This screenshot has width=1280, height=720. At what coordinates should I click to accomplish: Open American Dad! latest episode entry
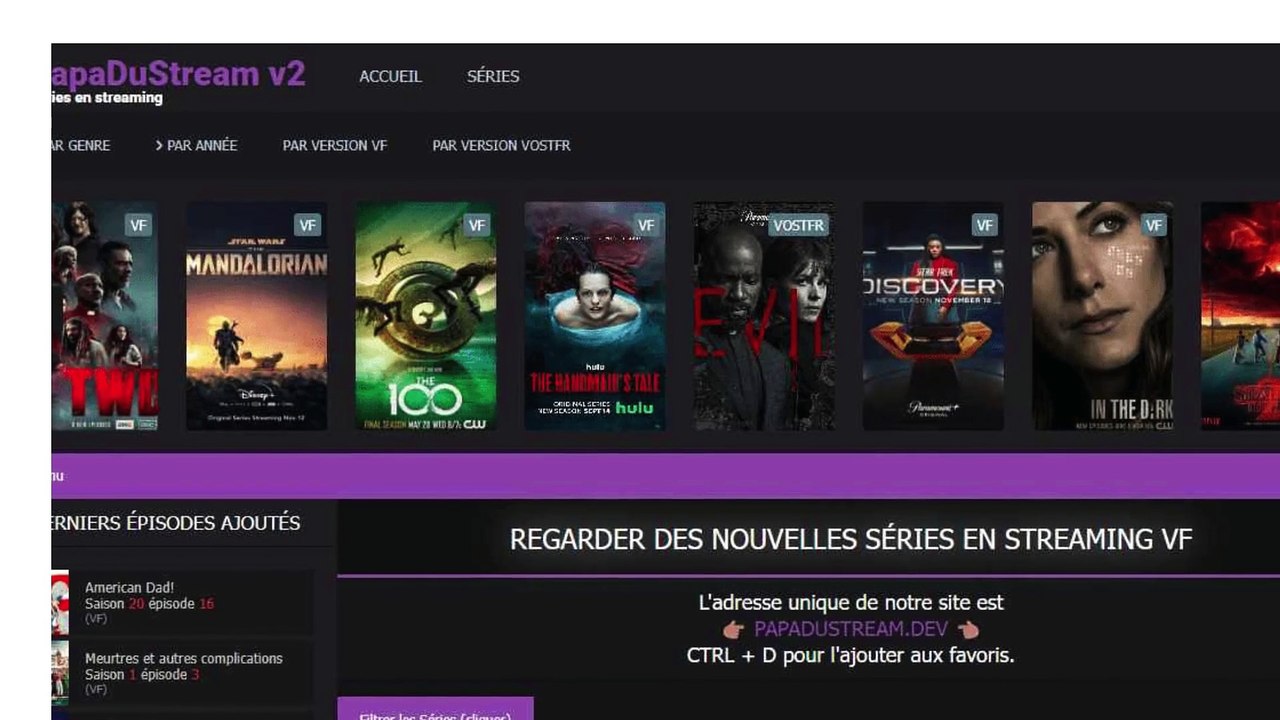click(182, 603)
